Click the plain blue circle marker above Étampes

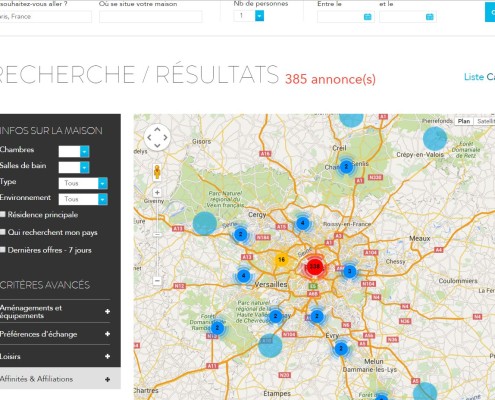pos(270,345)
